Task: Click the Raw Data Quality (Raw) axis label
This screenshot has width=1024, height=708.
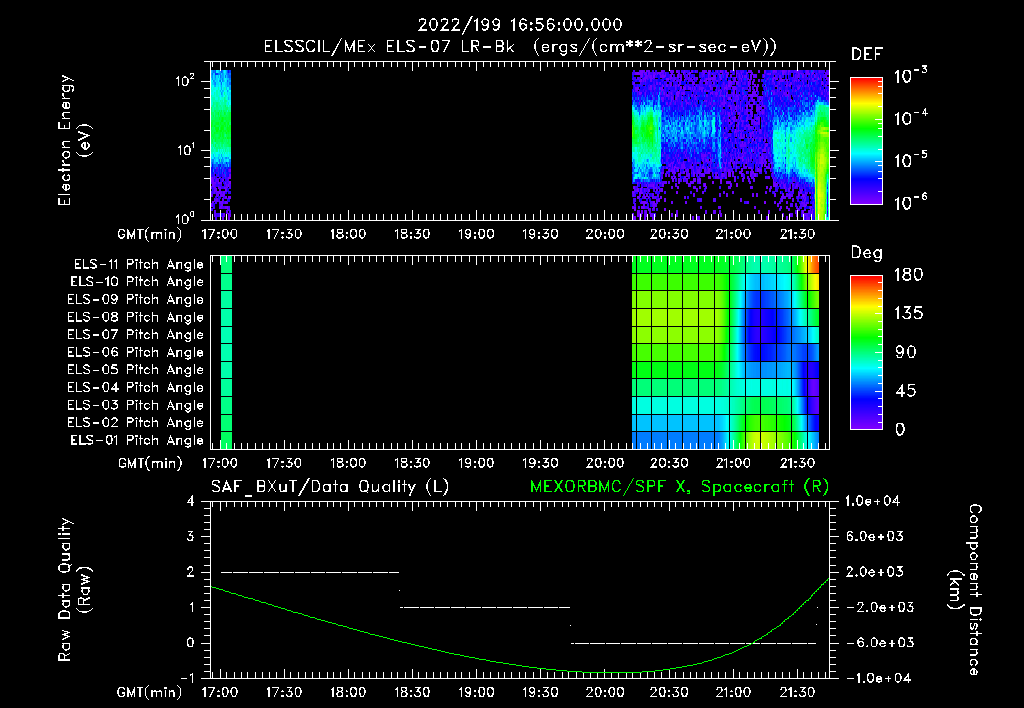Action: point(74,590)
